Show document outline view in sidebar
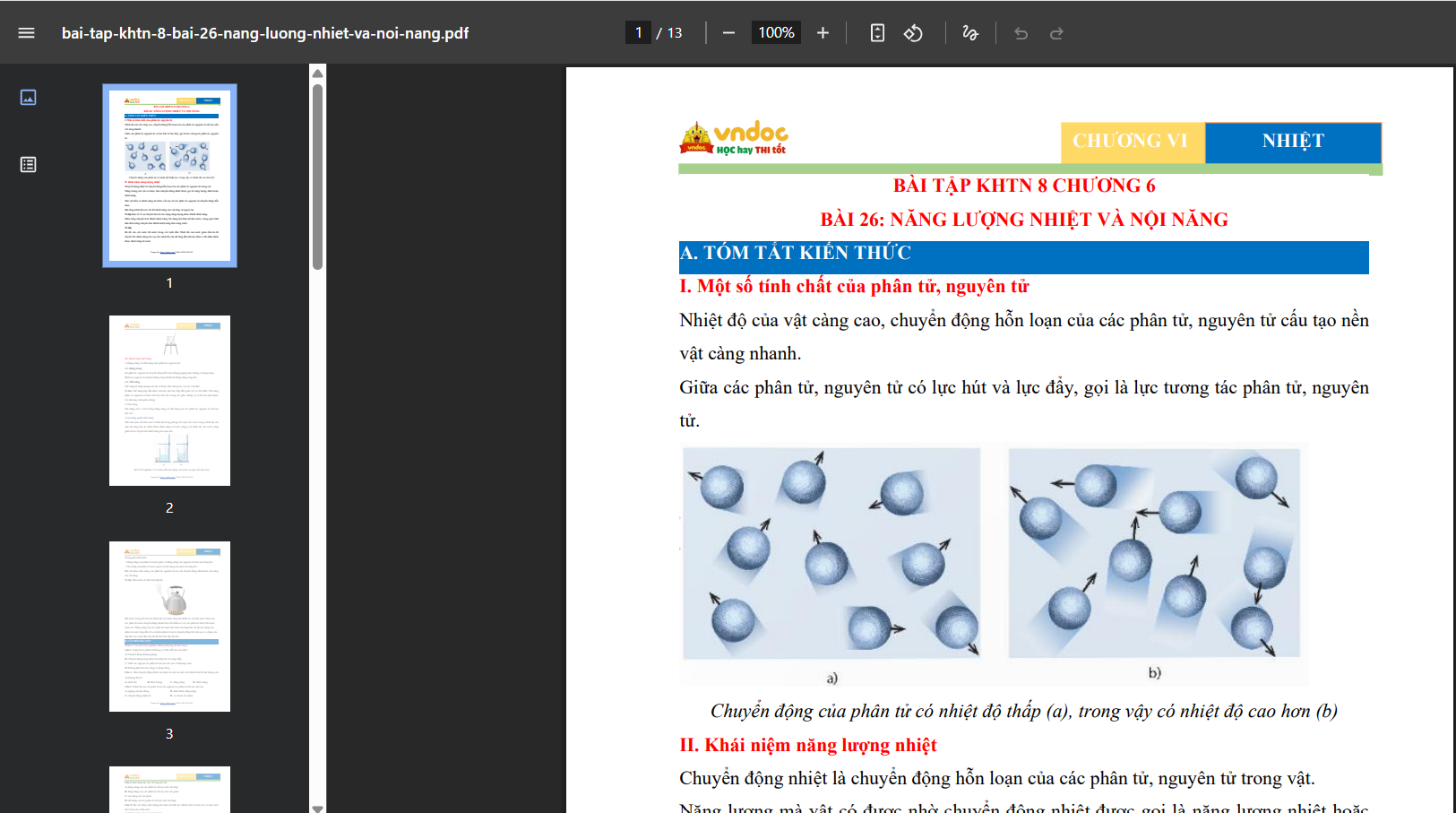Viewport: 1456px width, 813px height. [x=28, y=164]
